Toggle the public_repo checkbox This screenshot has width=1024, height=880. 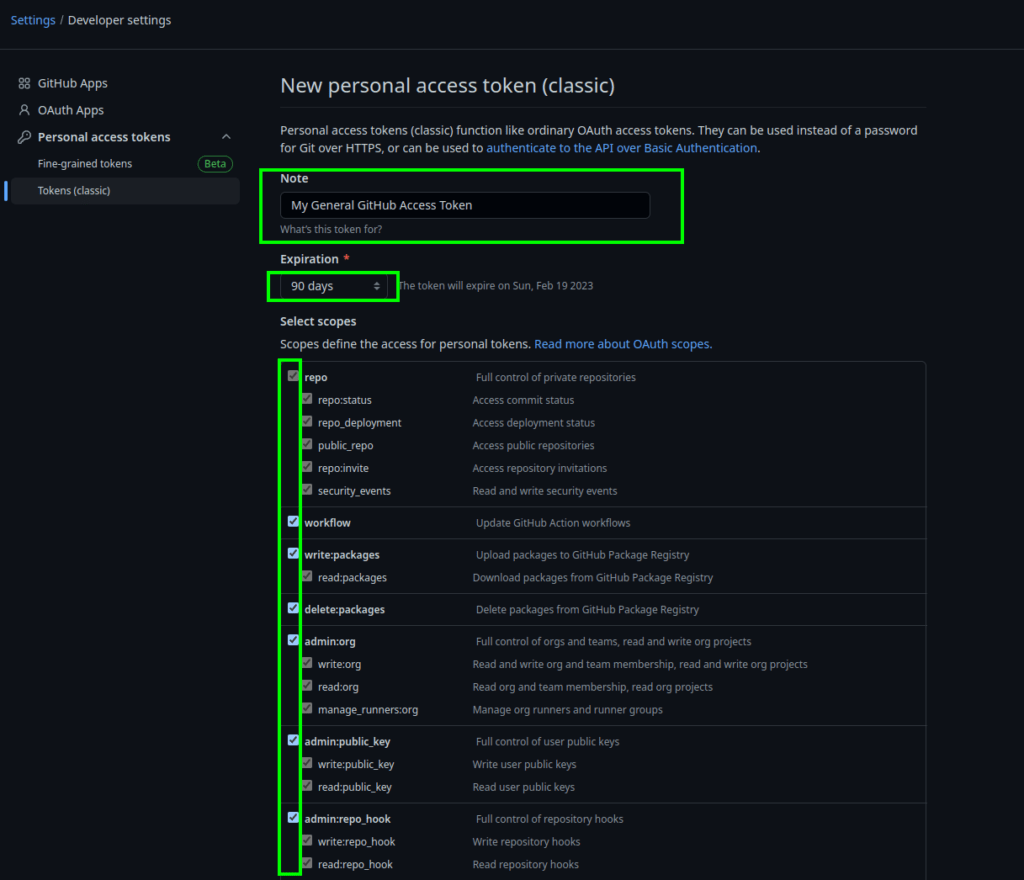tap(307, 445)
